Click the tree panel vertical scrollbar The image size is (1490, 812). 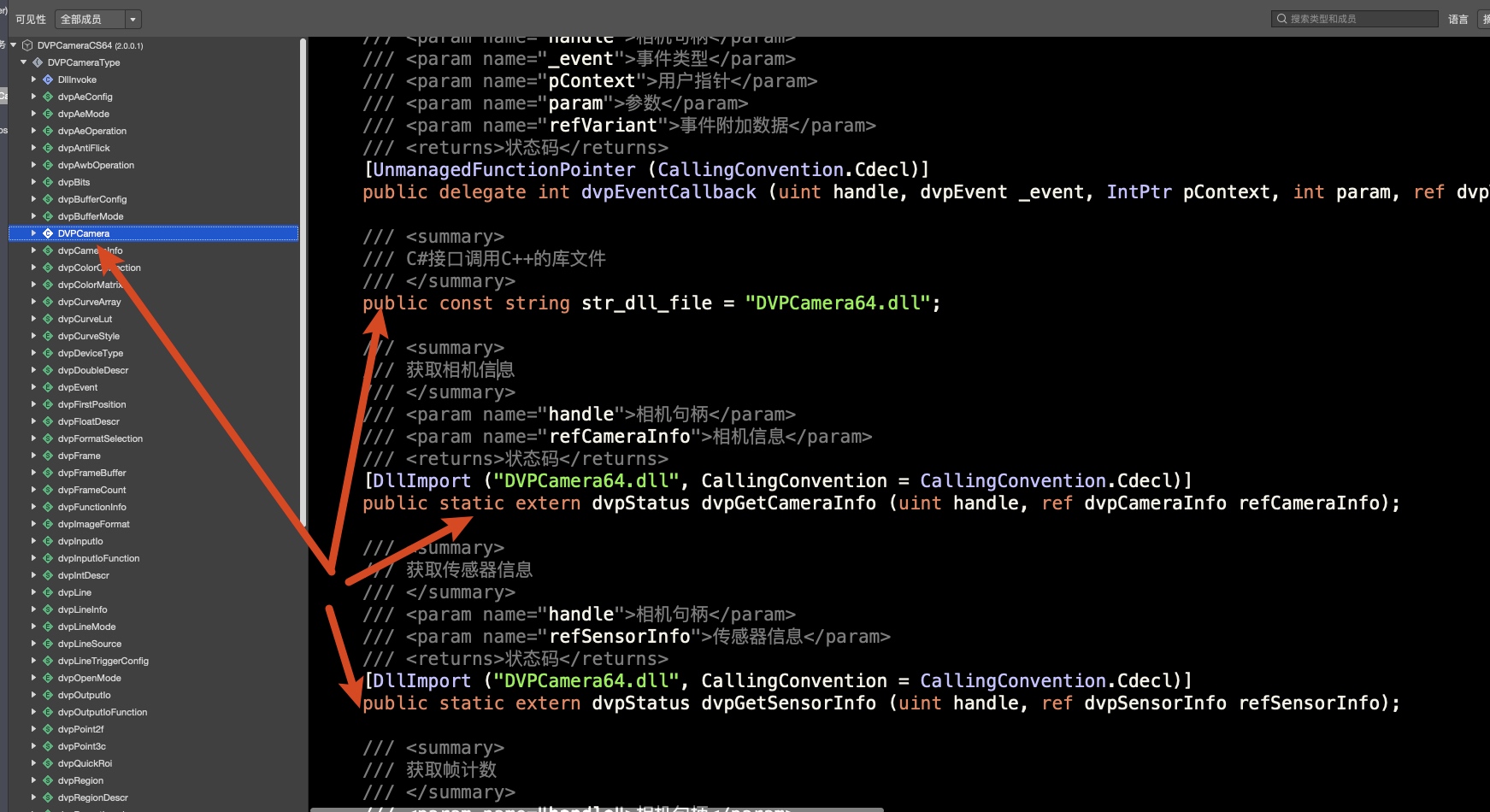click(x=303, y=256)
